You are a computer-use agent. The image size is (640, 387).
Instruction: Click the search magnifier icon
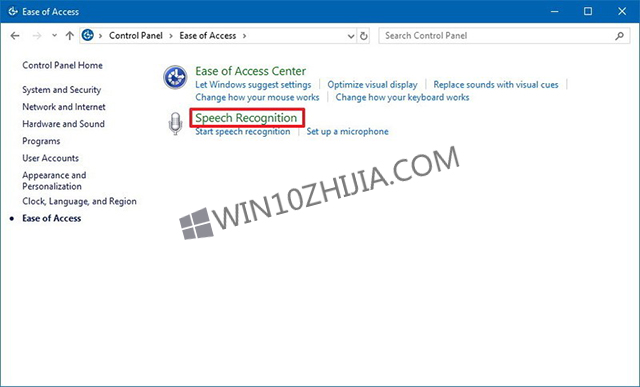click(620, 36)
